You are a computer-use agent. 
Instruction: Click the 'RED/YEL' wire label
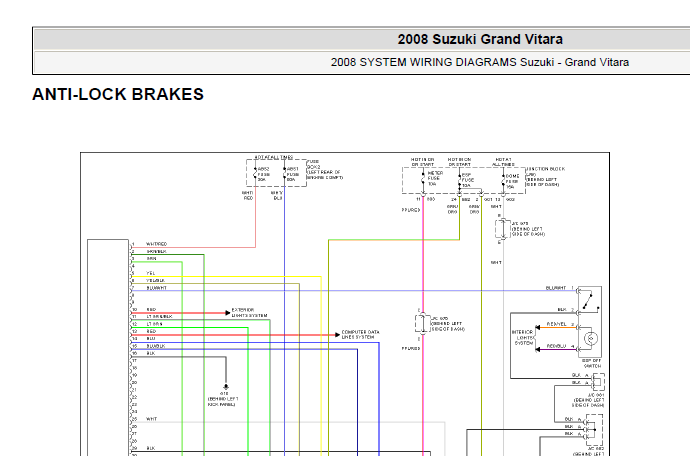tap(557, 324)
